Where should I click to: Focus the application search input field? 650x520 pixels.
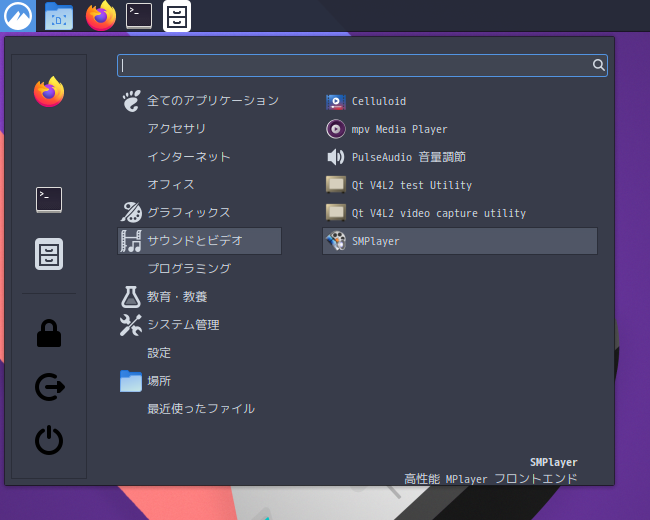point(362,65)
